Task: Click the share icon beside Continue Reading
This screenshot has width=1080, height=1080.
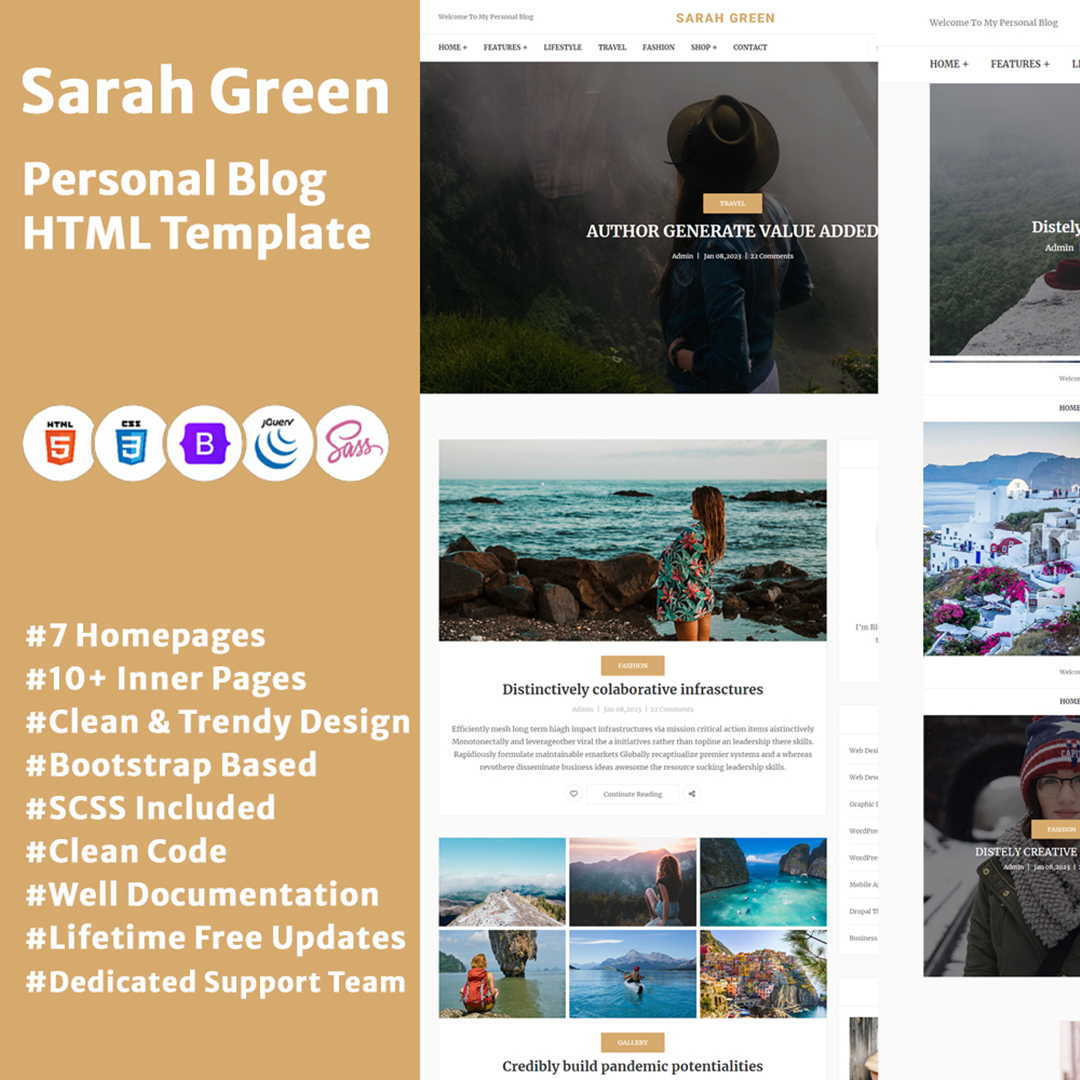Action: [x=692, y=794]
